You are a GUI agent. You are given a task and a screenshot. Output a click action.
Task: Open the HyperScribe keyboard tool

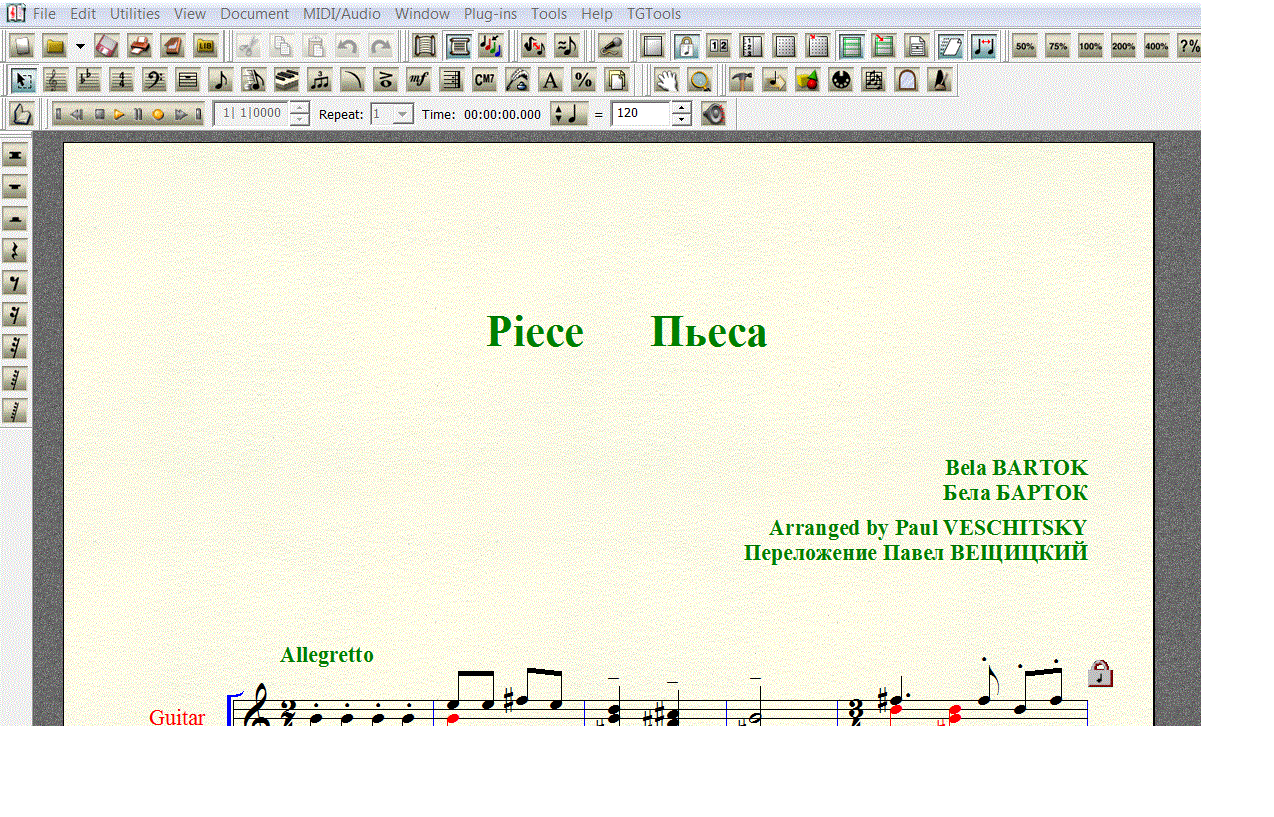287,81
